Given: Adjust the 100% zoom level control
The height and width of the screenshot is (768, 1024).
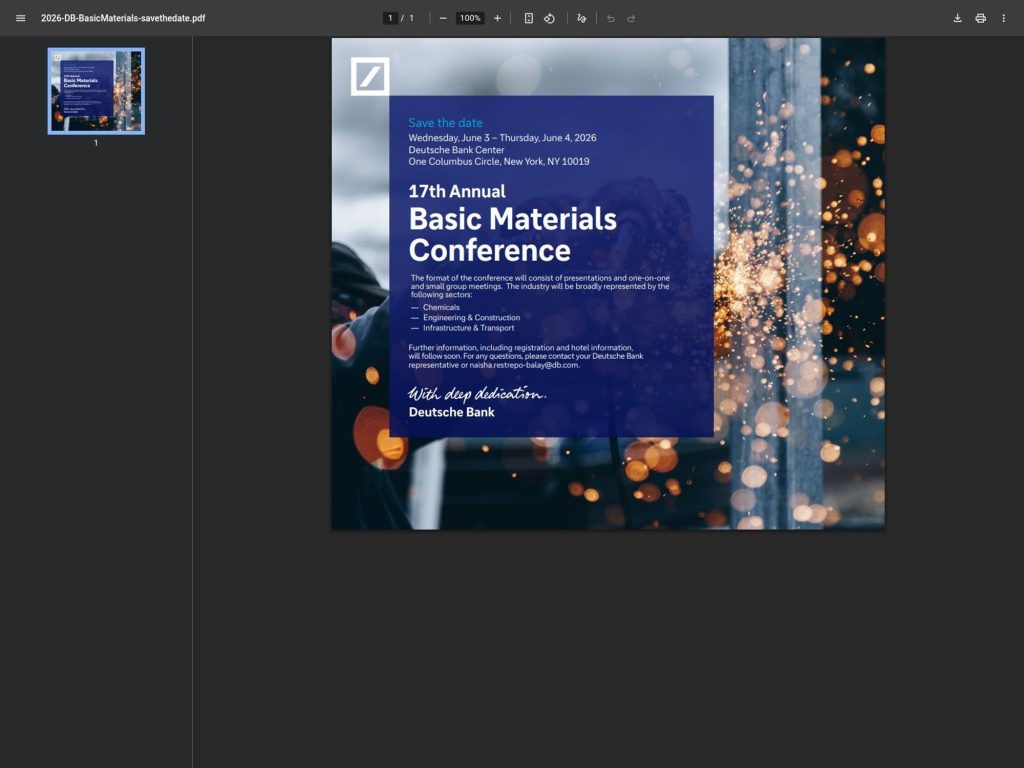Looking at the screenshot, I should click(x=469, y=17).
